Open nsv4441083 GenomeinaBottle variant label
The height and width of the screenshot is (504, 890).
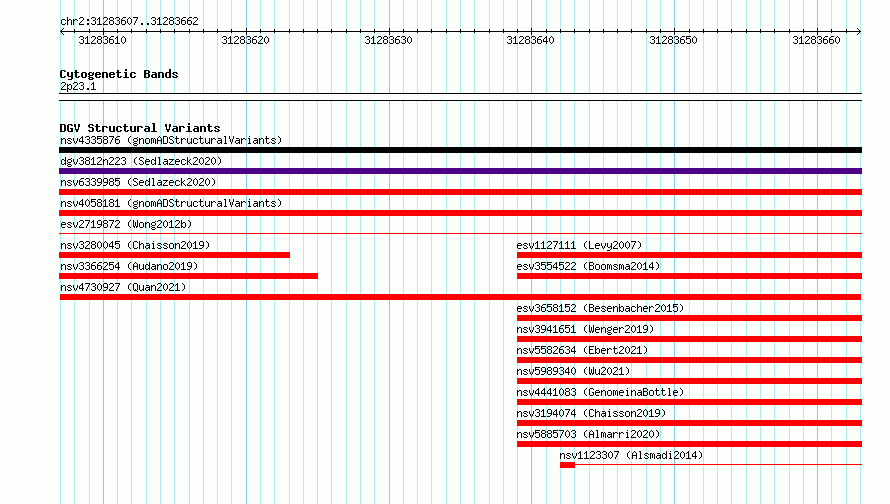tap(600, 392)
